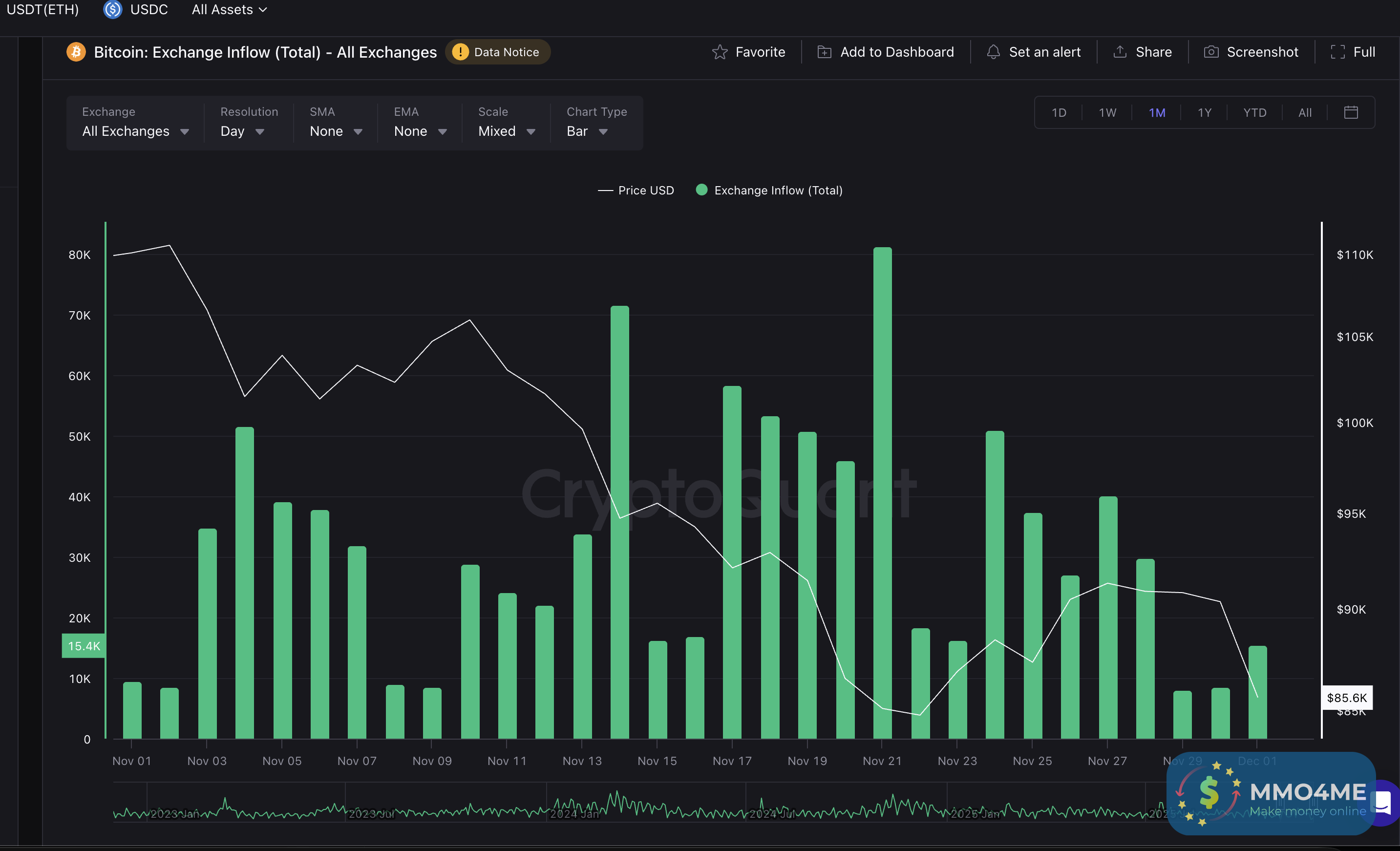Click the Set an alert bell icon
Screen dimensions: 1400x851
993,52
